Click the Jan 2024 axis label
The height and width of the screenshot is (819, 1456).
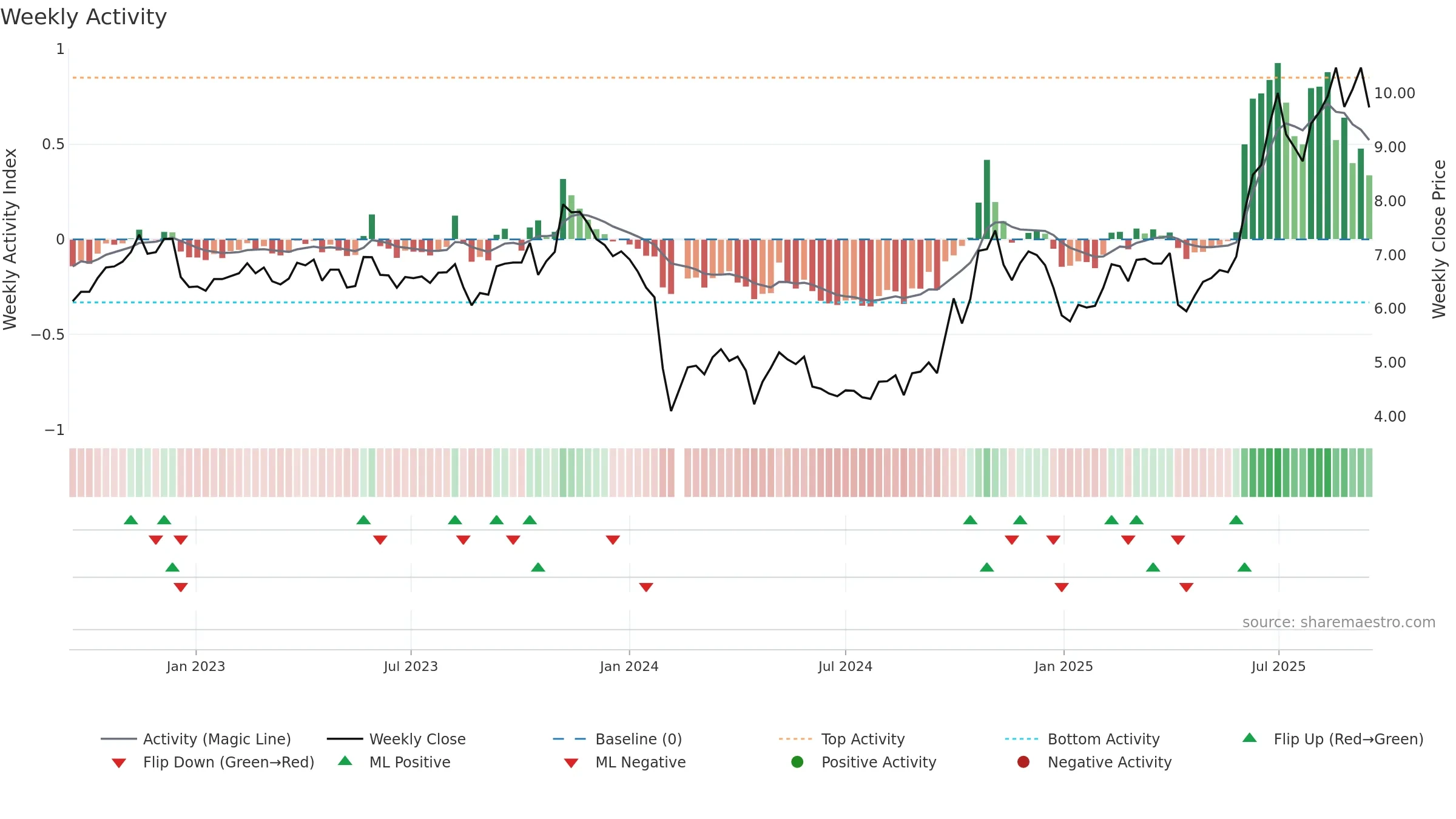click(x=629, y=666)
